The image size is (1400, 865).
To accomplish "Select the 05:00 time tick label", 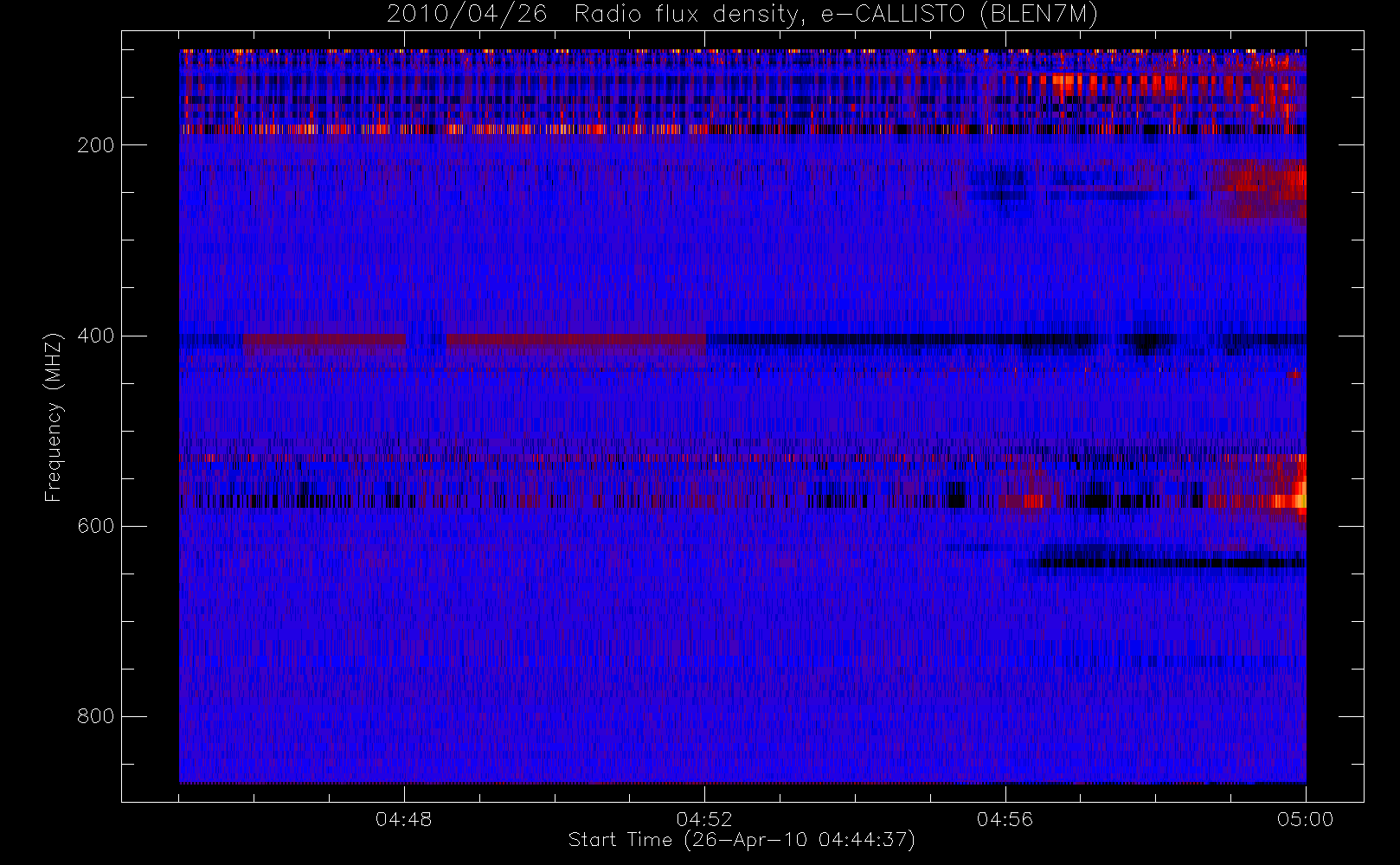I will tap(1305, 819).
